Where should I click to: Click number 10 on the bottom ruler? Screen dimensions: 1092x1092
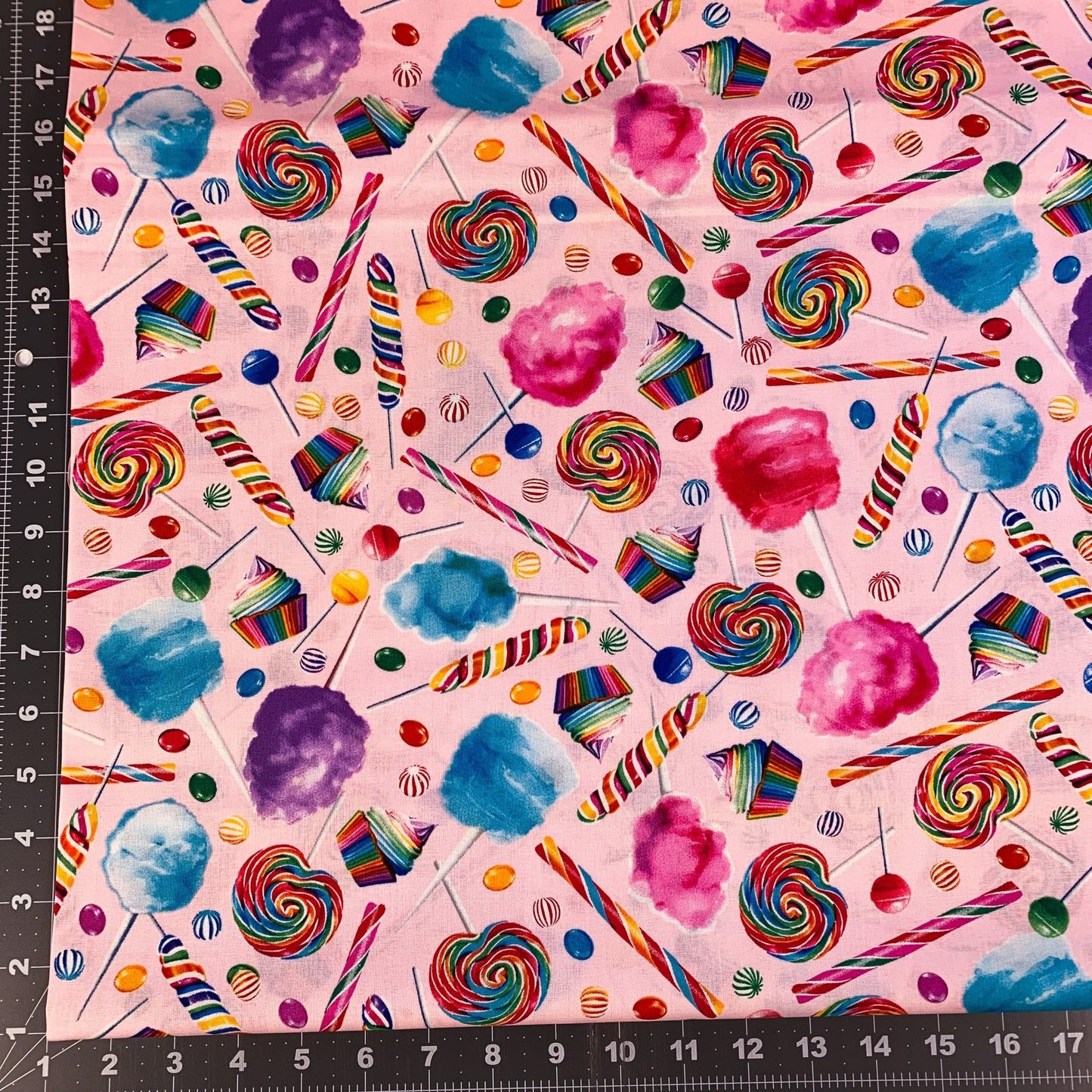click(x=625, y=1050)
